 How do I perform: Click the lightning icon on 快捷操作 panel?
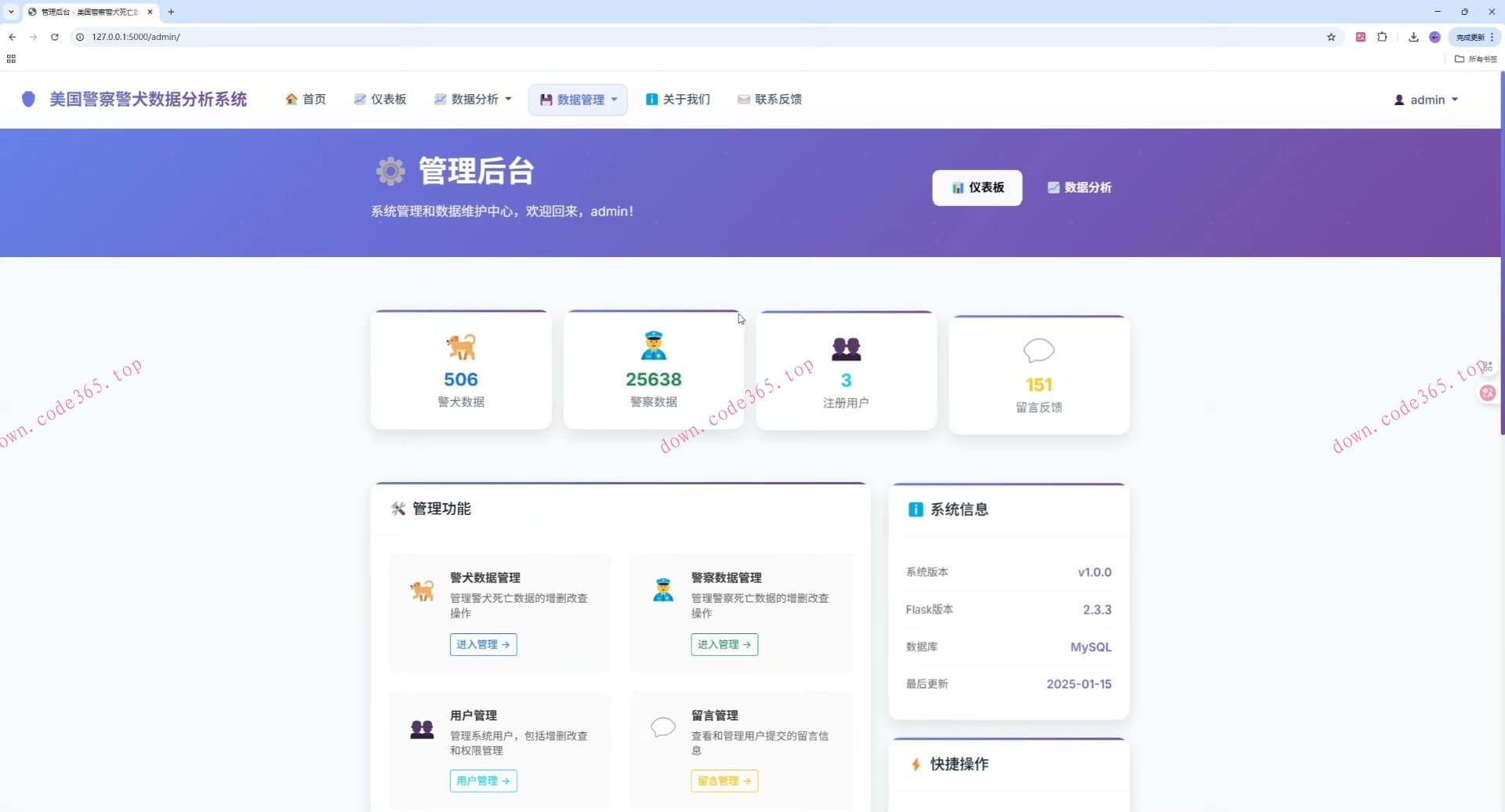tap(916, 764)
